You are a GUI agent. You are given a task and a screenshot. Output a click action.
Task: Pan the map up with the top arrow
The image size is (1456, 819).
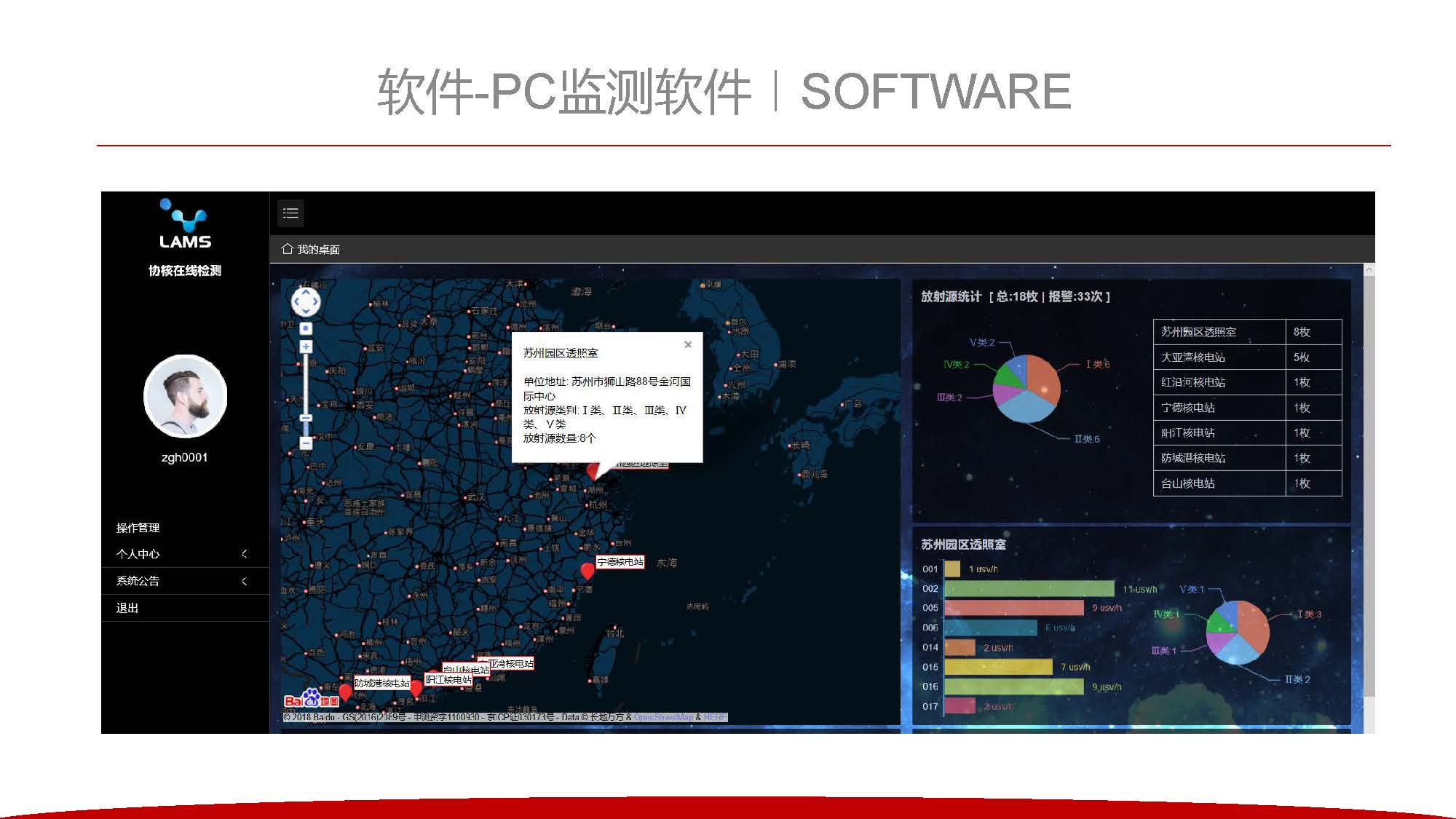(x=306, y=292)
